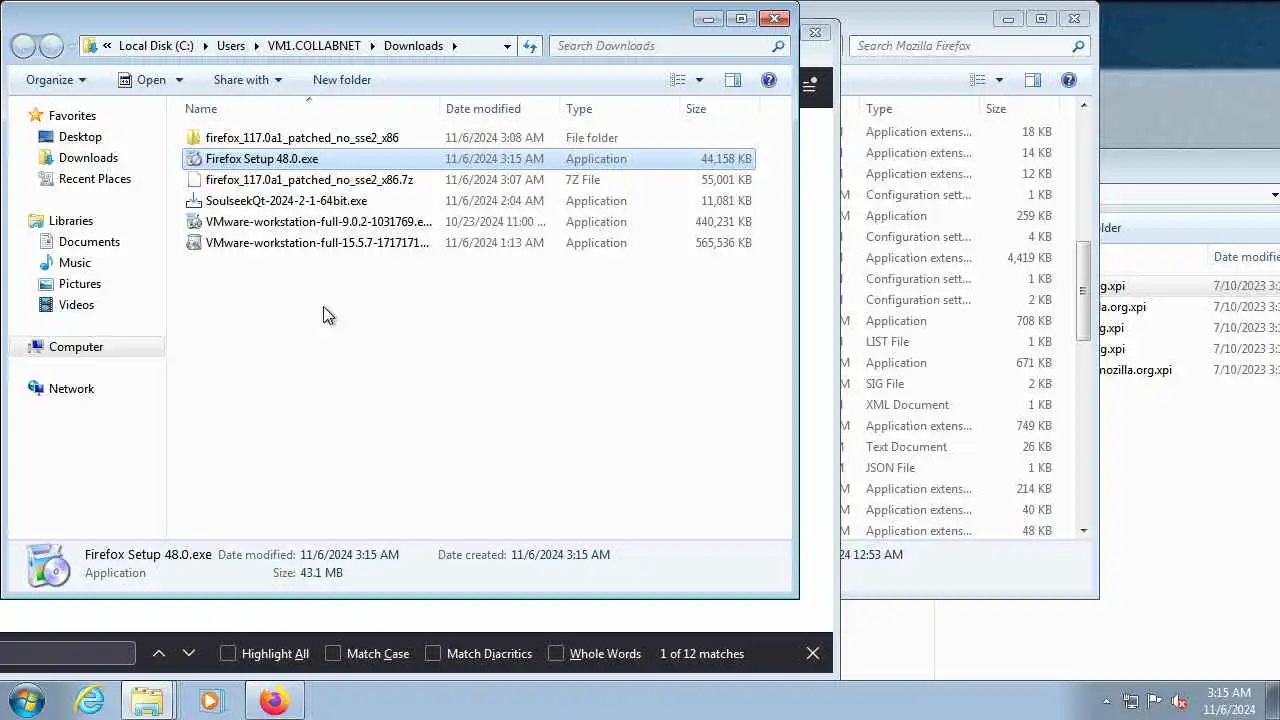1280x720 pixels.
Task: Select Network in the navigation pane
Action: coord(71,389)
